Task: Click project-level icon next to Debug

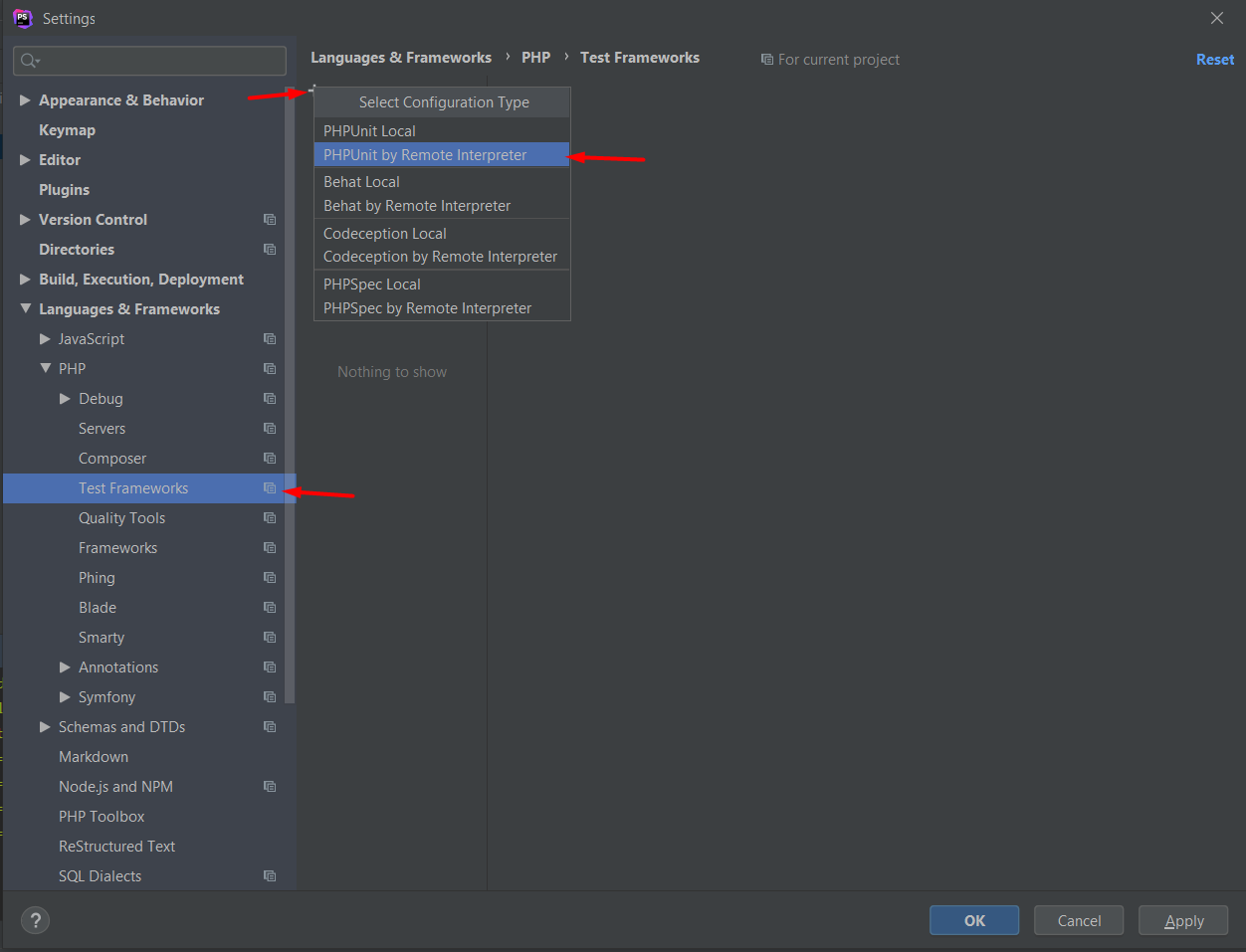Action: point(270,398)
